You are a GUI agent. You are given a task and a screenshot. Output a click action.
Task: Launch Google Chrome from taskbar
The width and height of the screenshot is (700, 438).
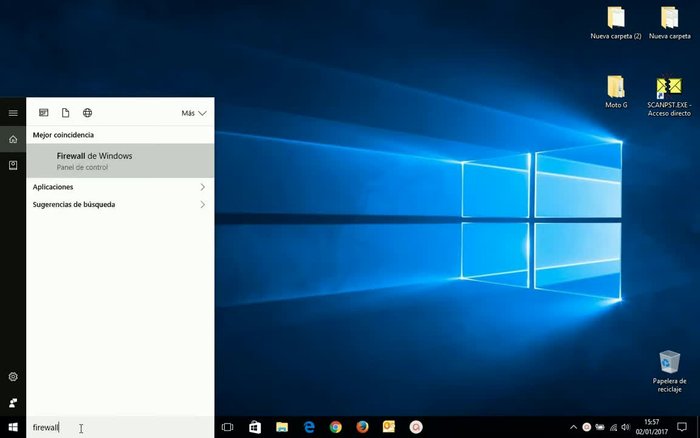tap(336, 427)
